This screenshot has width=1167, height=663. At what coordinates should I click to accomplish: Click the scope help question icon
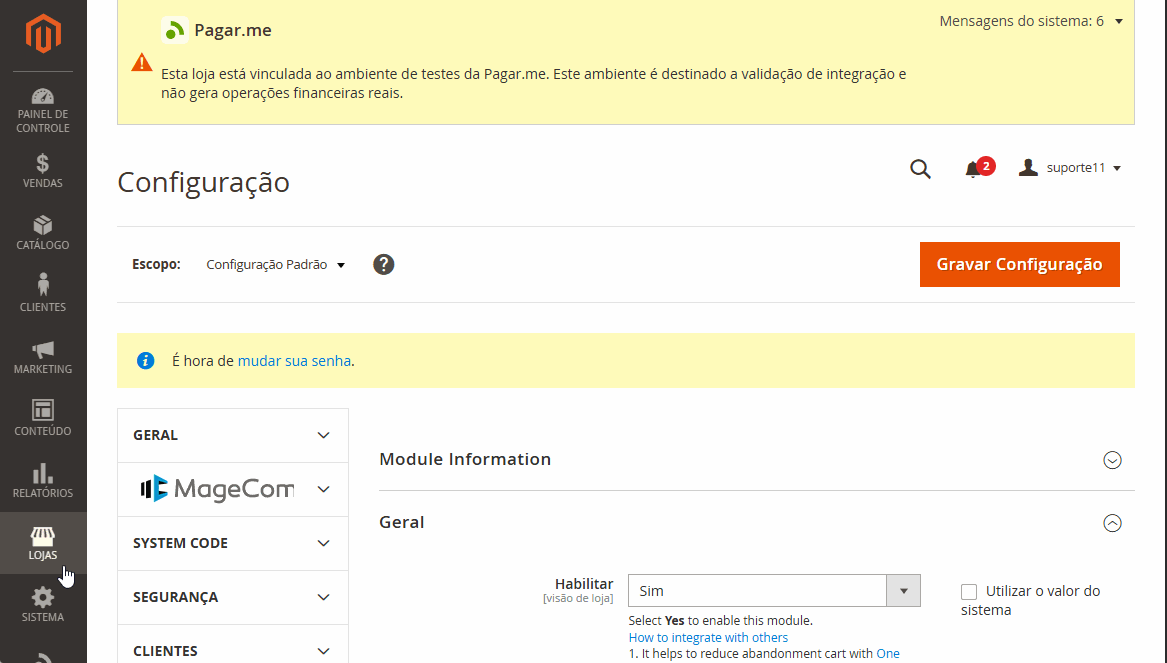[x=384, y=265]
